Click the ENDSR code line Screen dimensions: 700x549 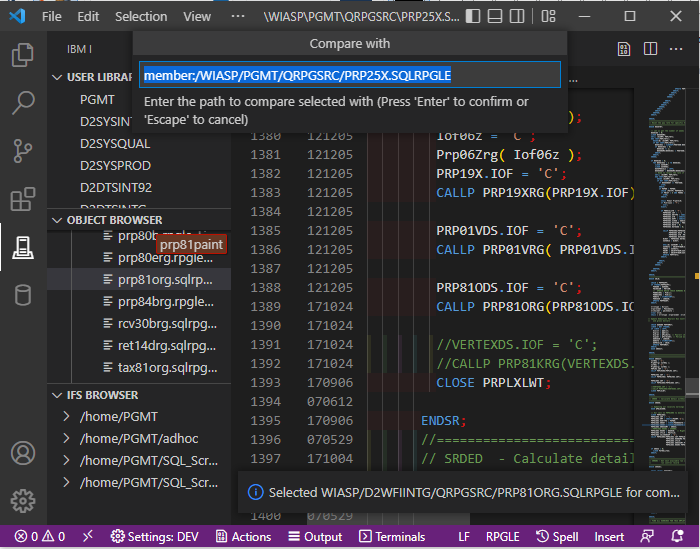pos(444,421)
